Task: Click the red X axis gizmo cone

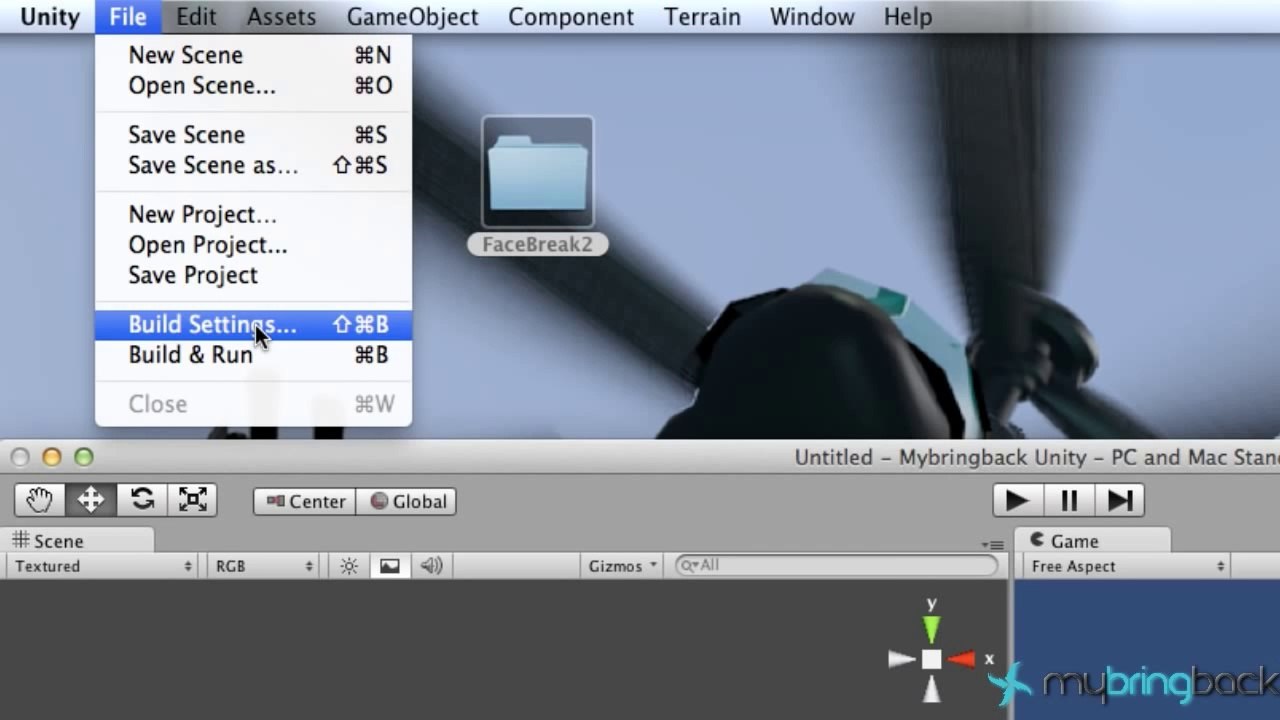Action: click(x=961, y=659)
